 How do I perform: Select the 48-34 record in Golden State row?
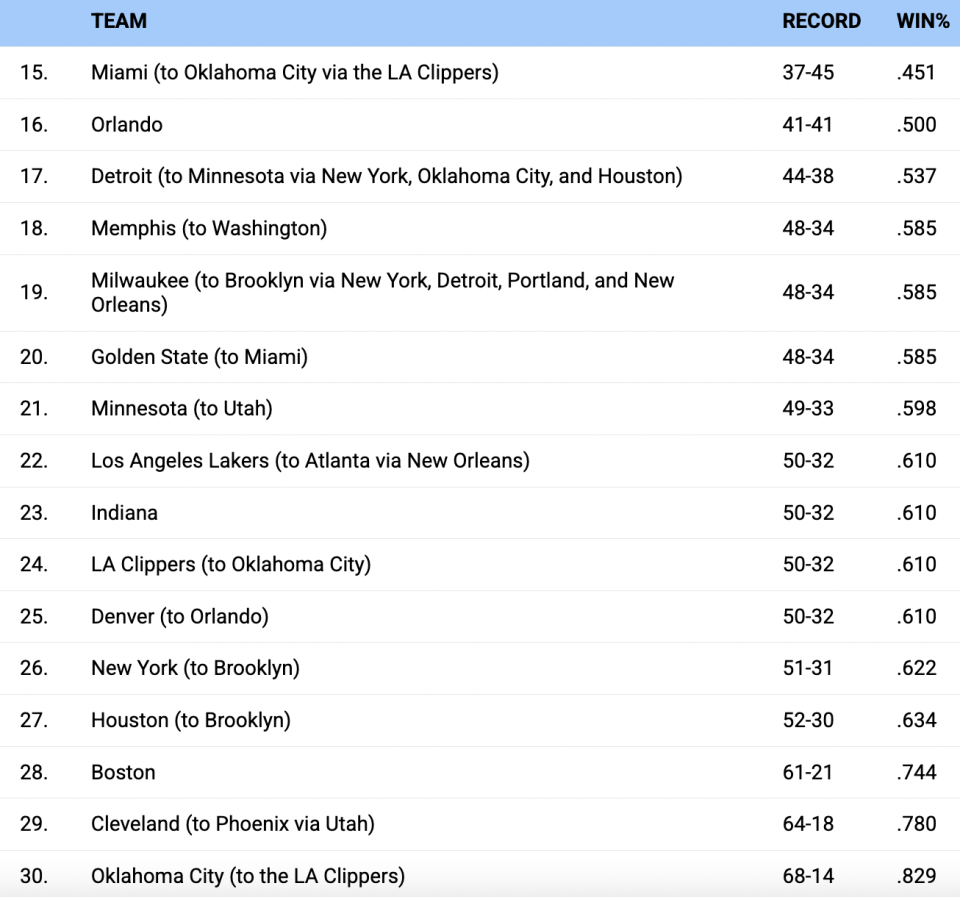coord(808,357)
